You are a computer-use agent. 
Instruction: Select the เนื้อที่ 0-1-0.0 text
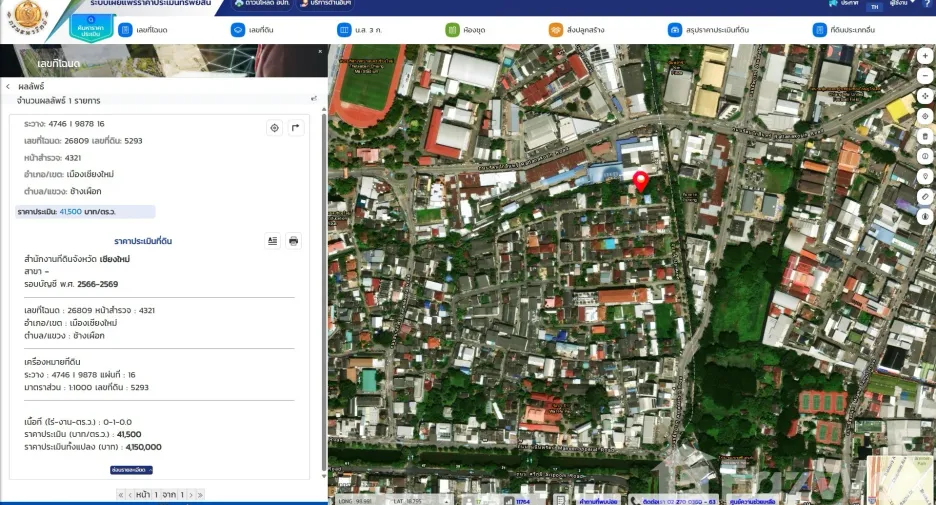(x=78, y=422)
